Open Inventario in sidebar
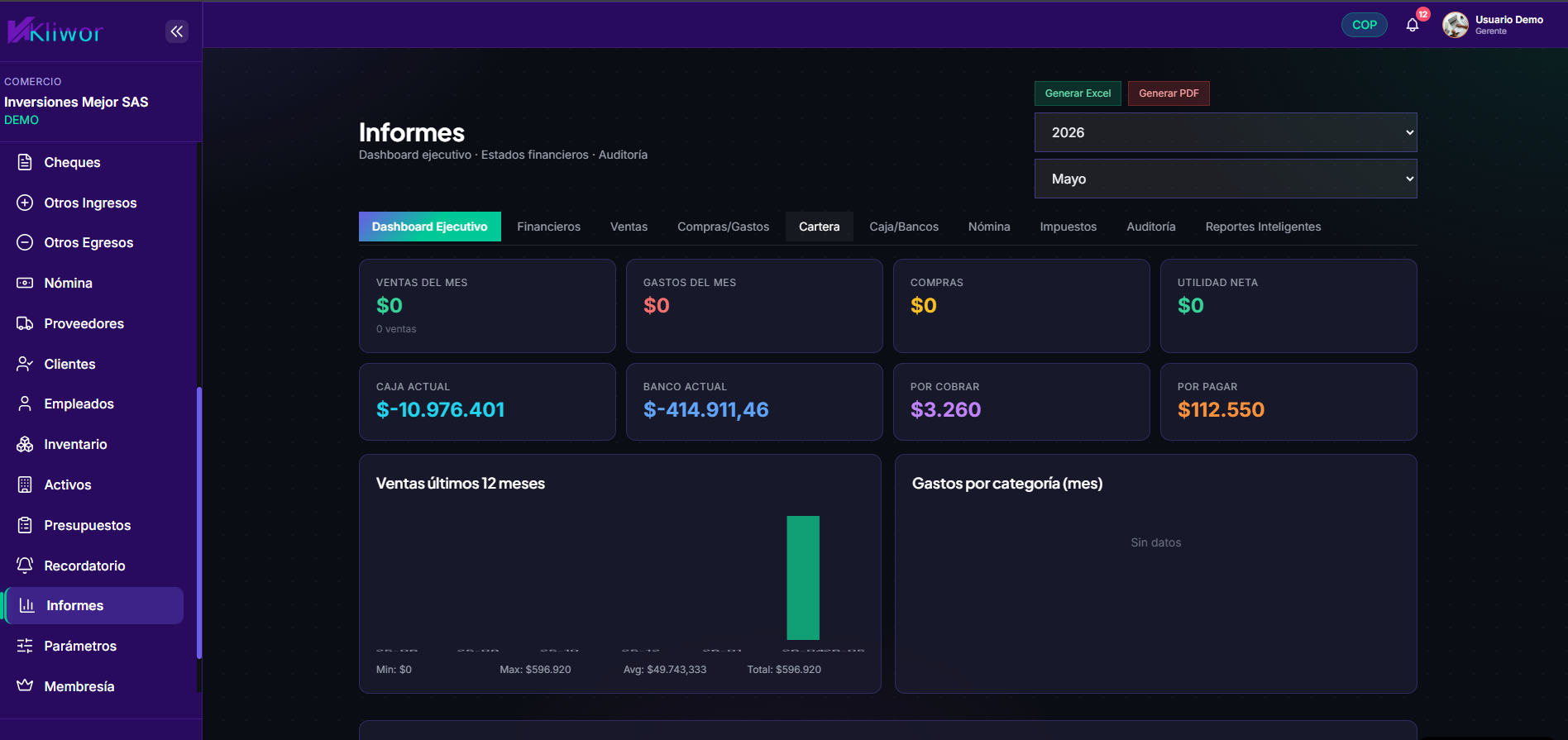 (x=93, y=444)
